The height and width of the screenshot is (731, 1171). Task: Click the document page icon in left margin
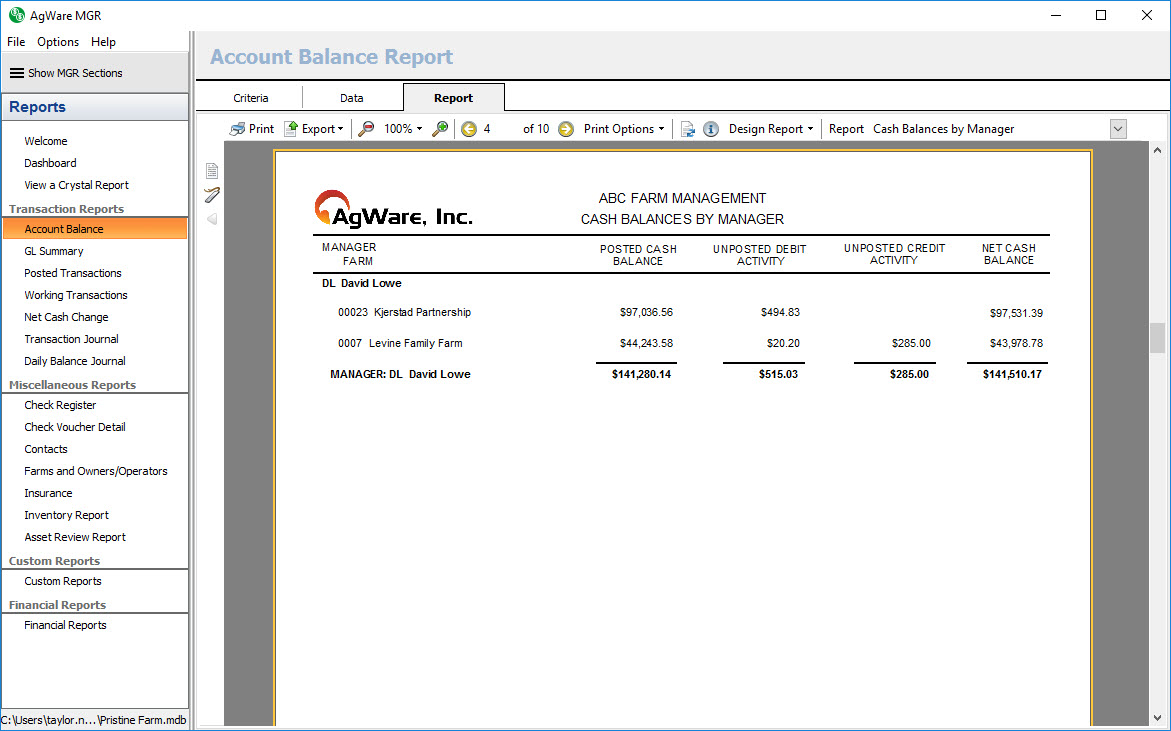click(212, 171)
